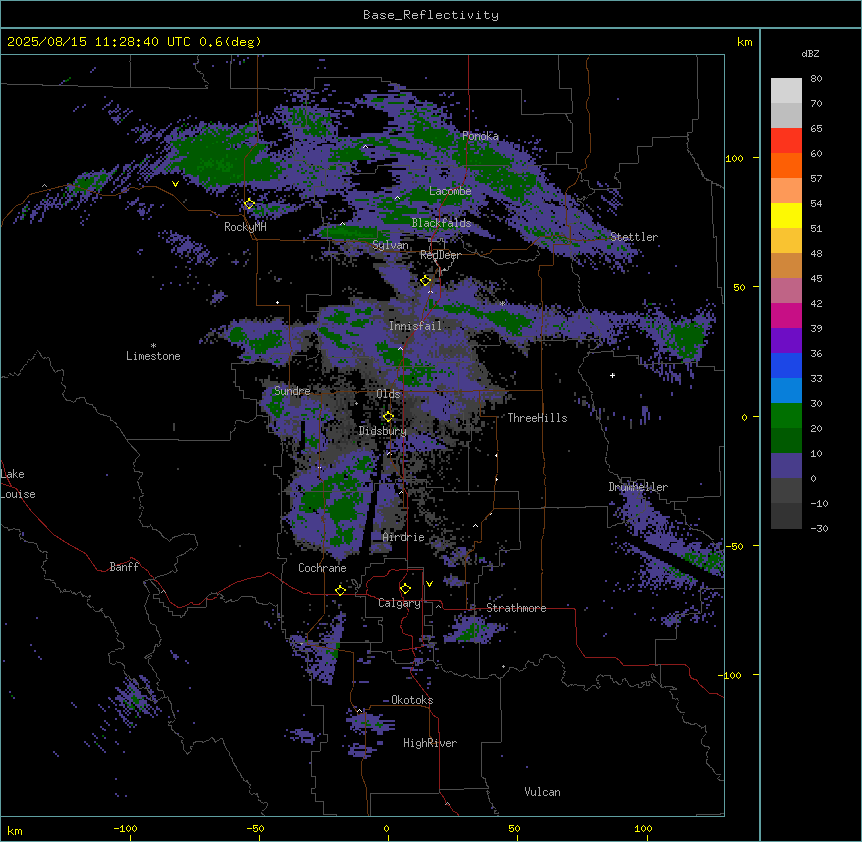The image size is (862, 842).
Task: Click the km unit label at bottom left
Action: click(x=15, y=830)
